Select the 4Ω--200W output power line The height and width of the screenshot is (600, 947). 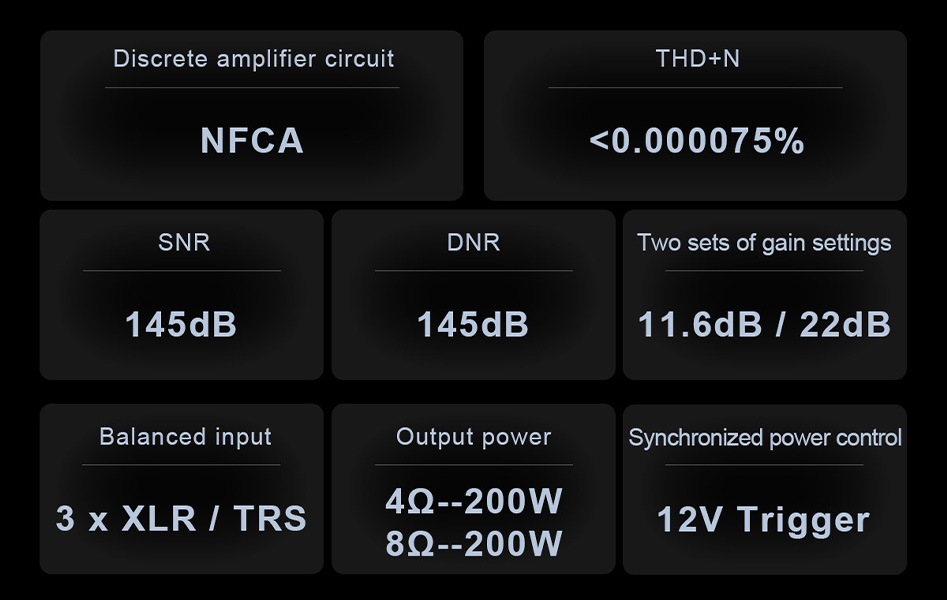coord(474,501)
